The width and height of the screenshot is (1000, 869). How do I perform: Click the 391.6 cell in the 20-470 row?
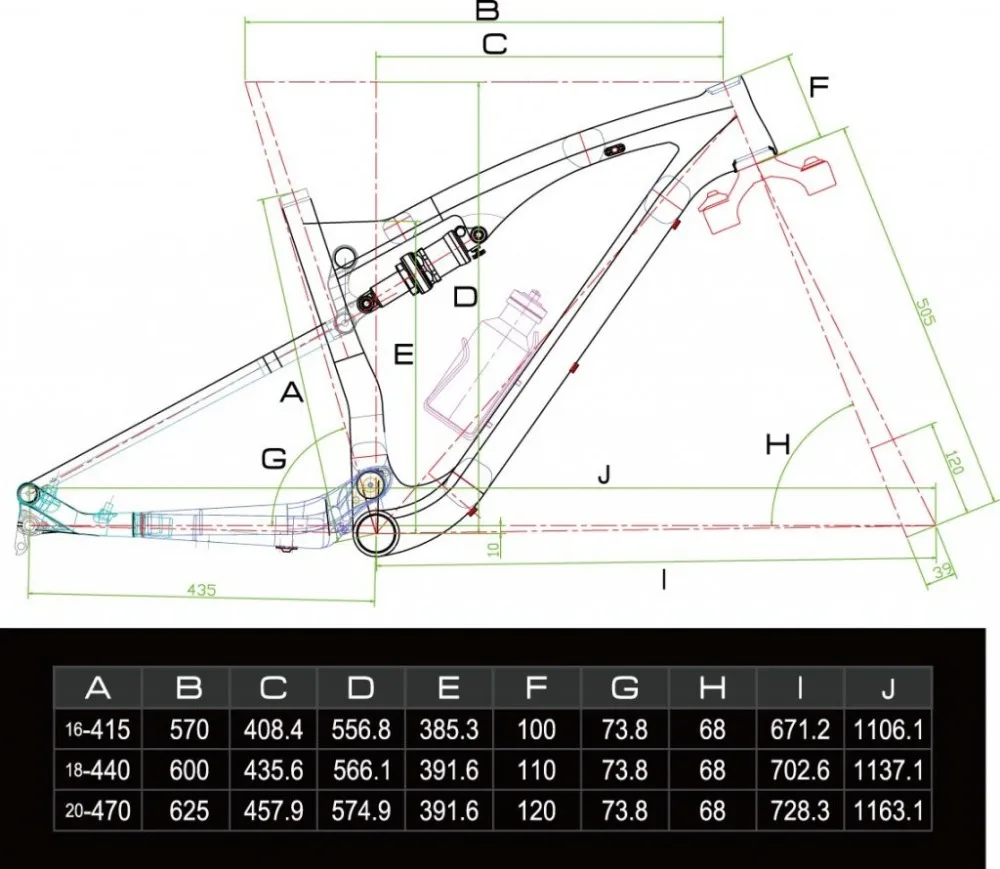tap(449, 811)
